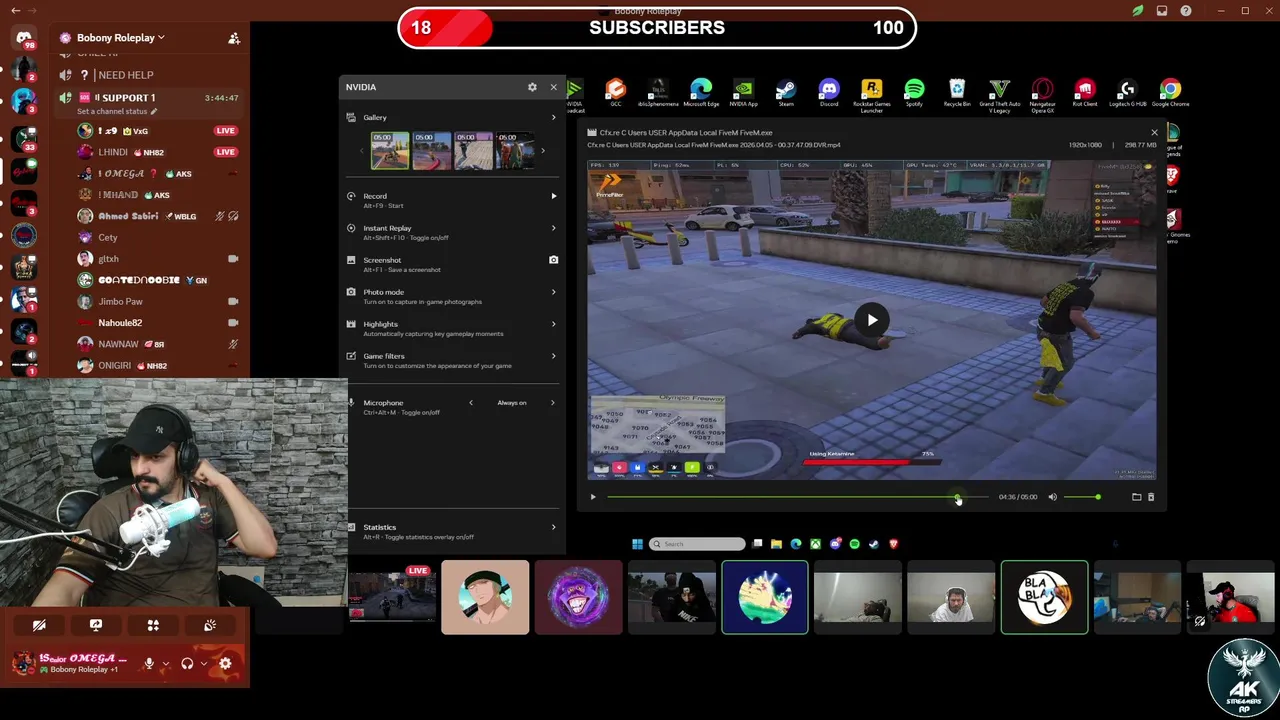This screenshot has width=1280, height=720.
Task: Toggle Discord screen share button
Action: [x=96, y=625]
